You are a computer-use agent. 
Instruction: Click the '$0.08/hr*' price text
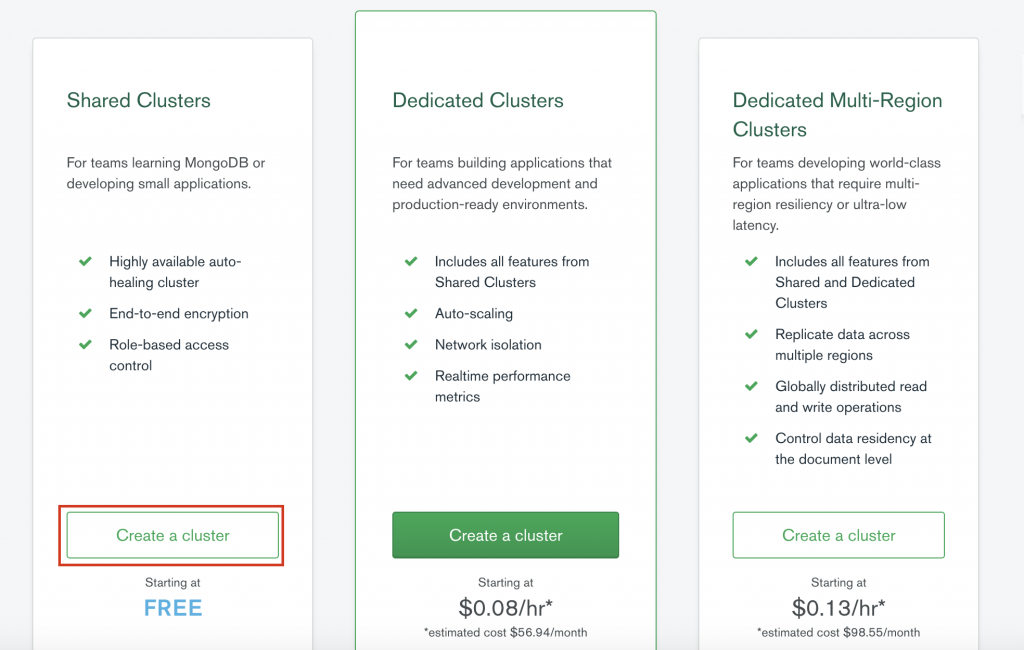pyautogui.click(x=505, y=608)
